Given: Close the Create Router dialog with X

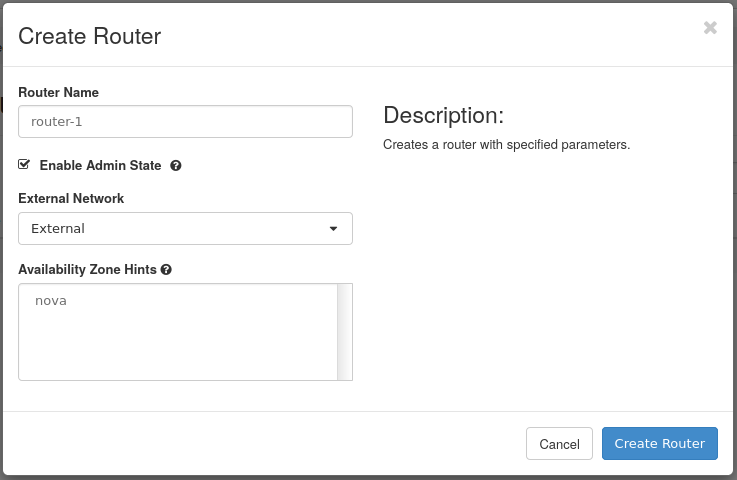Looking at the screenshot, I should click(x=710, y=28).
